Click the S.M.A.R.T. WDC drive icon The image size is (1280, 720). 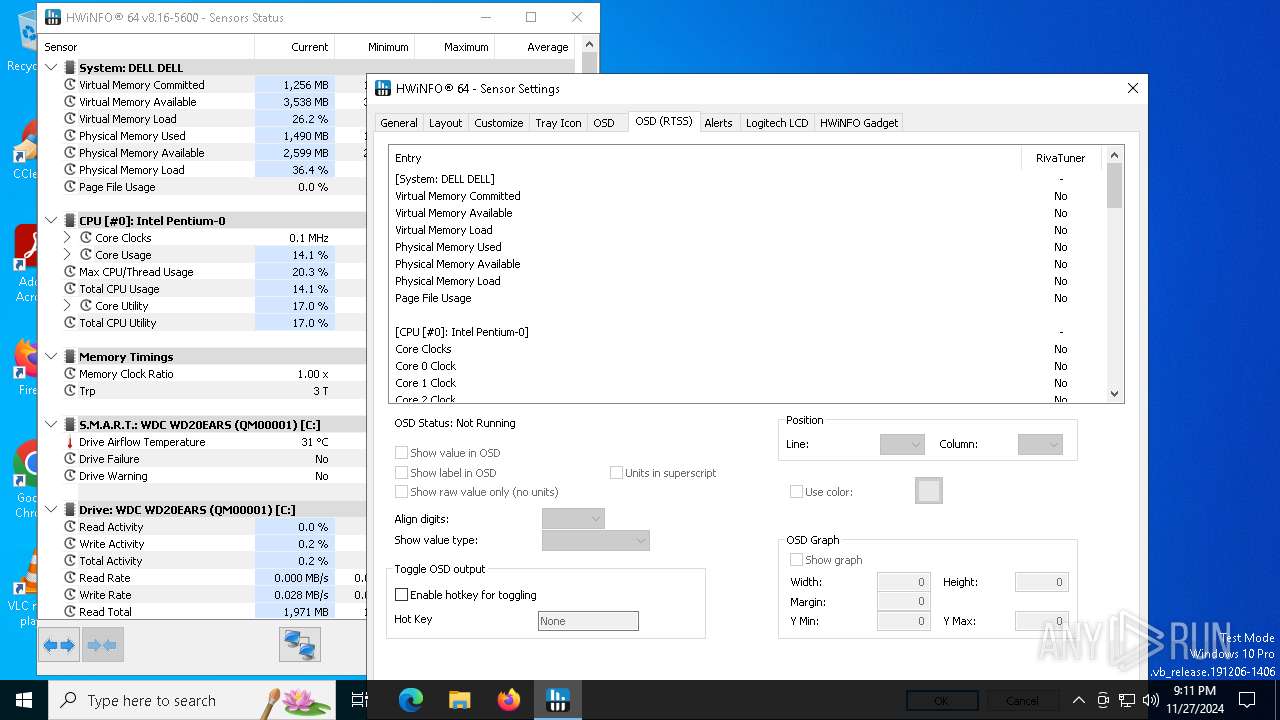pos(70,425)
